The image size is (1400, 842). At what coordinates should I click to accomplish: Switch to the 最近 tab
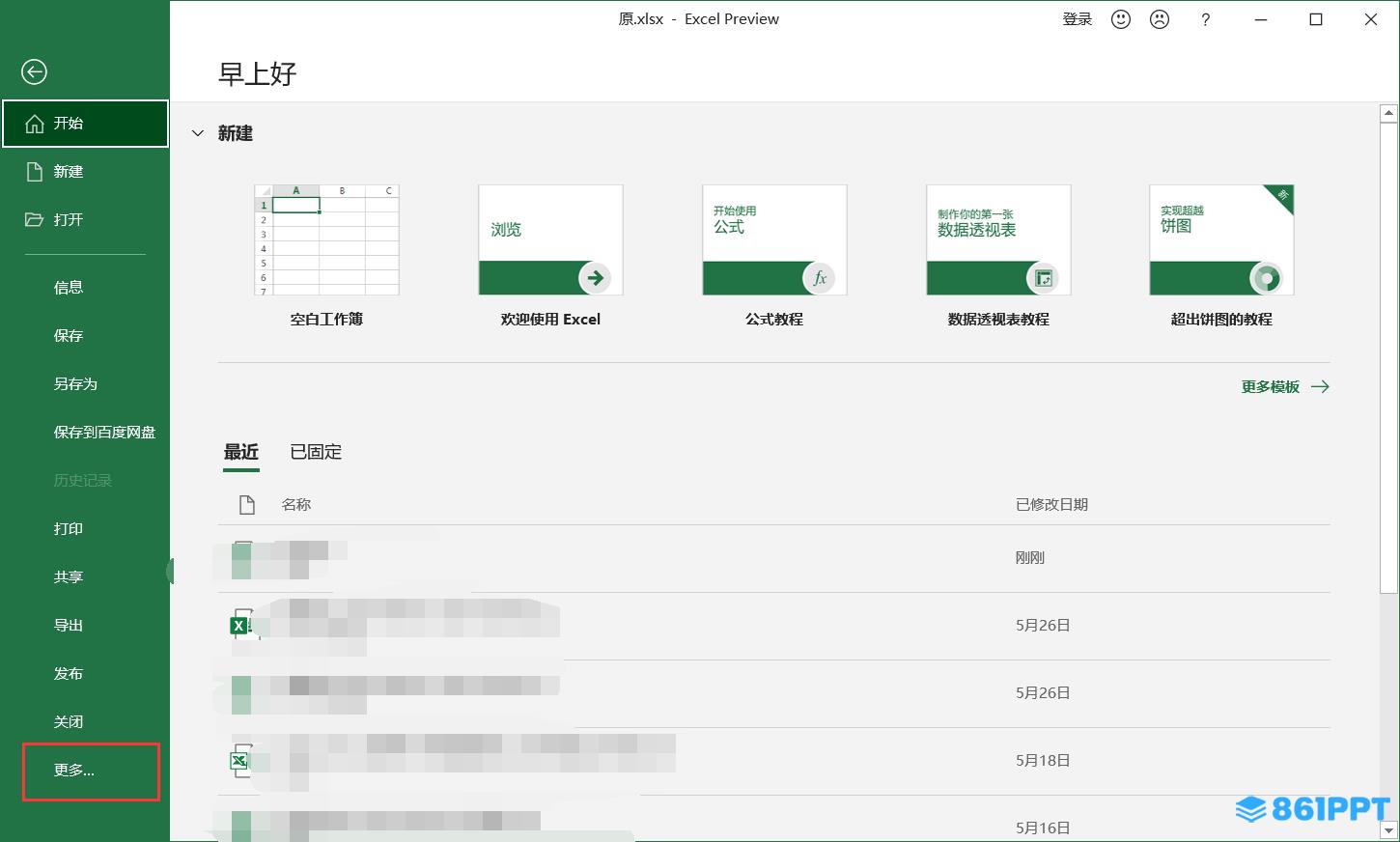pos(241,452)
